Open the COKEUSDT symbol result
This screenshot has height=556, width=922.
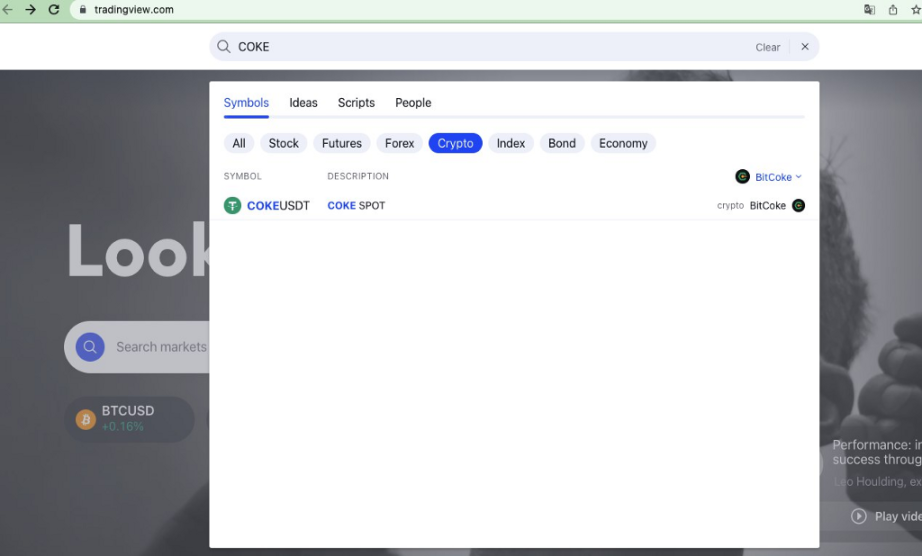[513, 205]
